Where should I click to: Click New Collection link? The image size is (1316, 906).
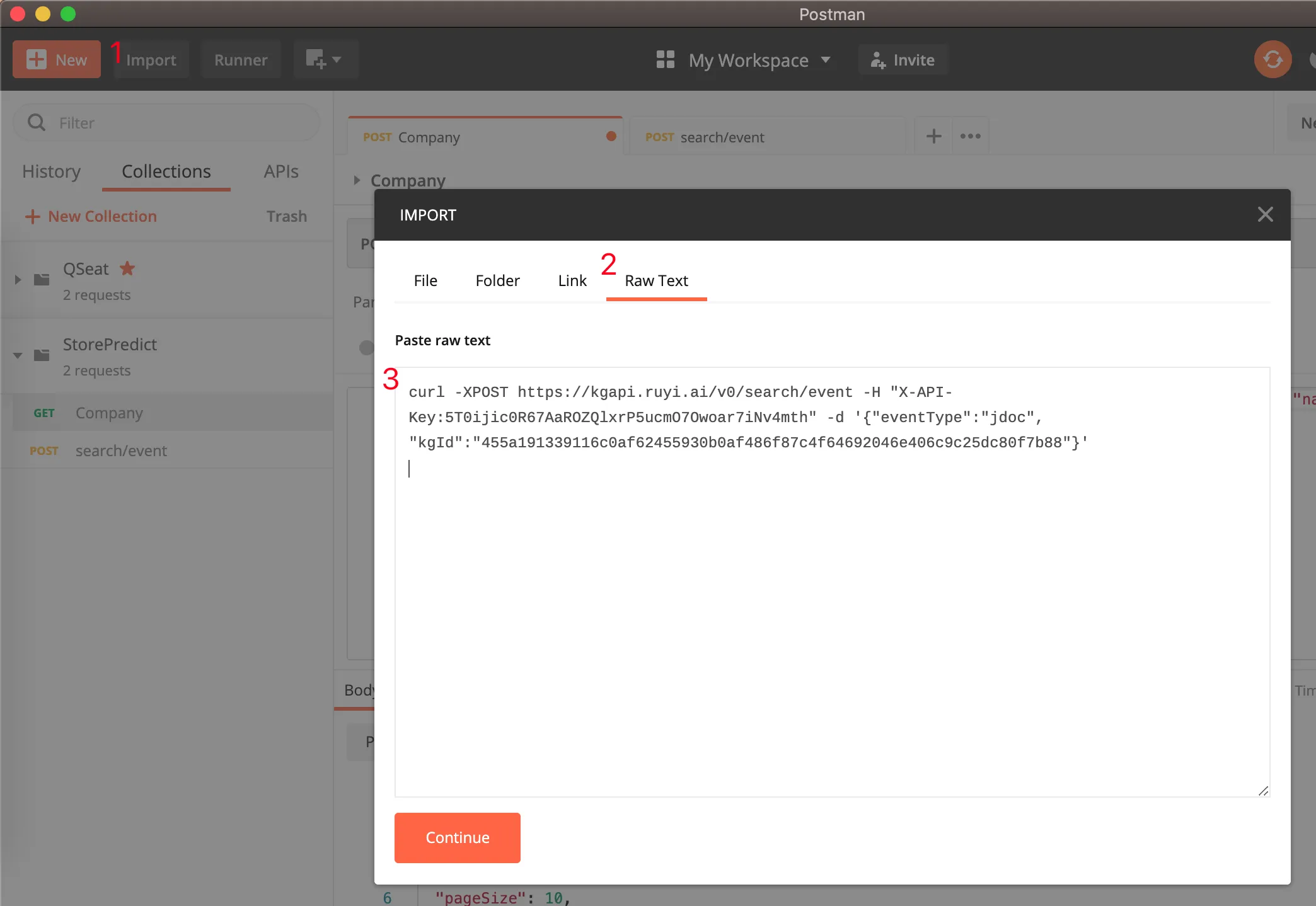tap(91, 216)
